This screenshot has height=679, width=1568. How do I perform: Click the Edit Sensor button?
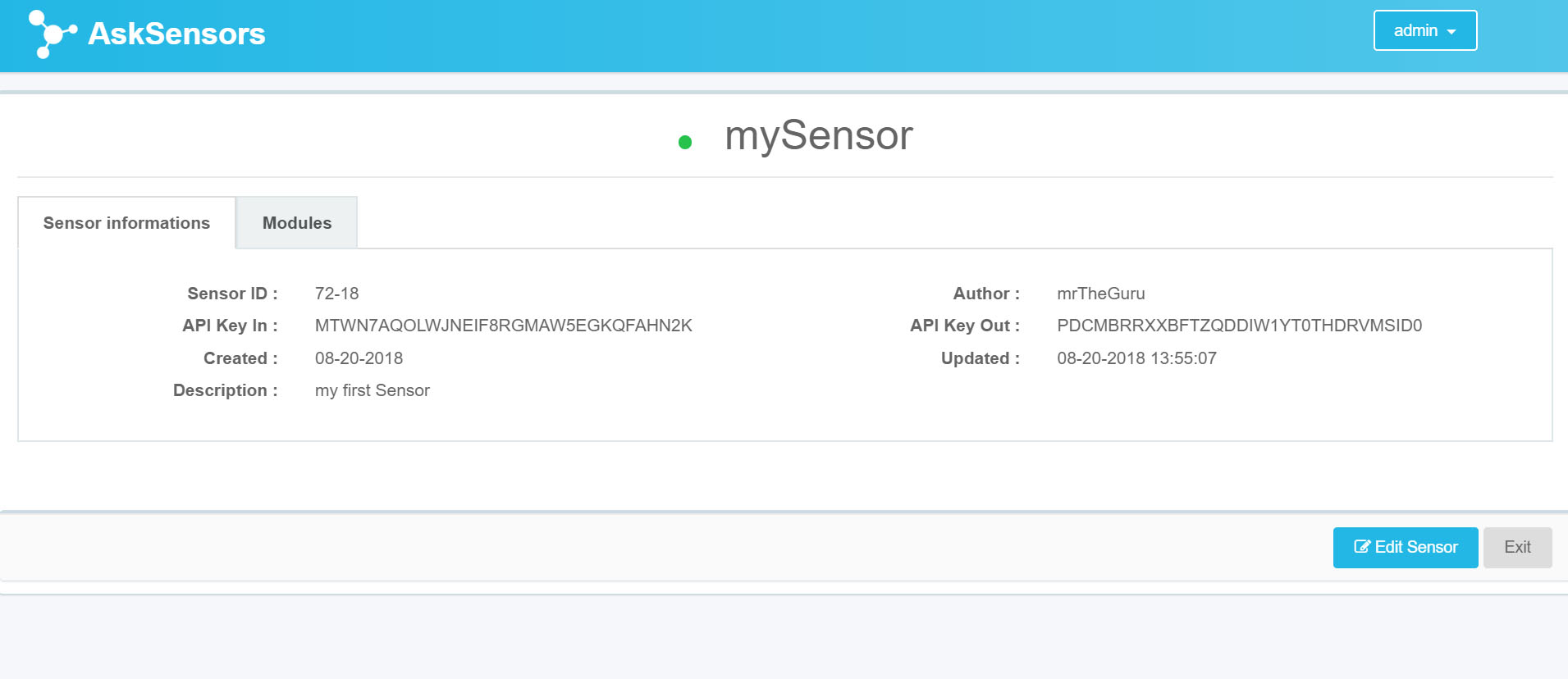tap(1406, 548)
